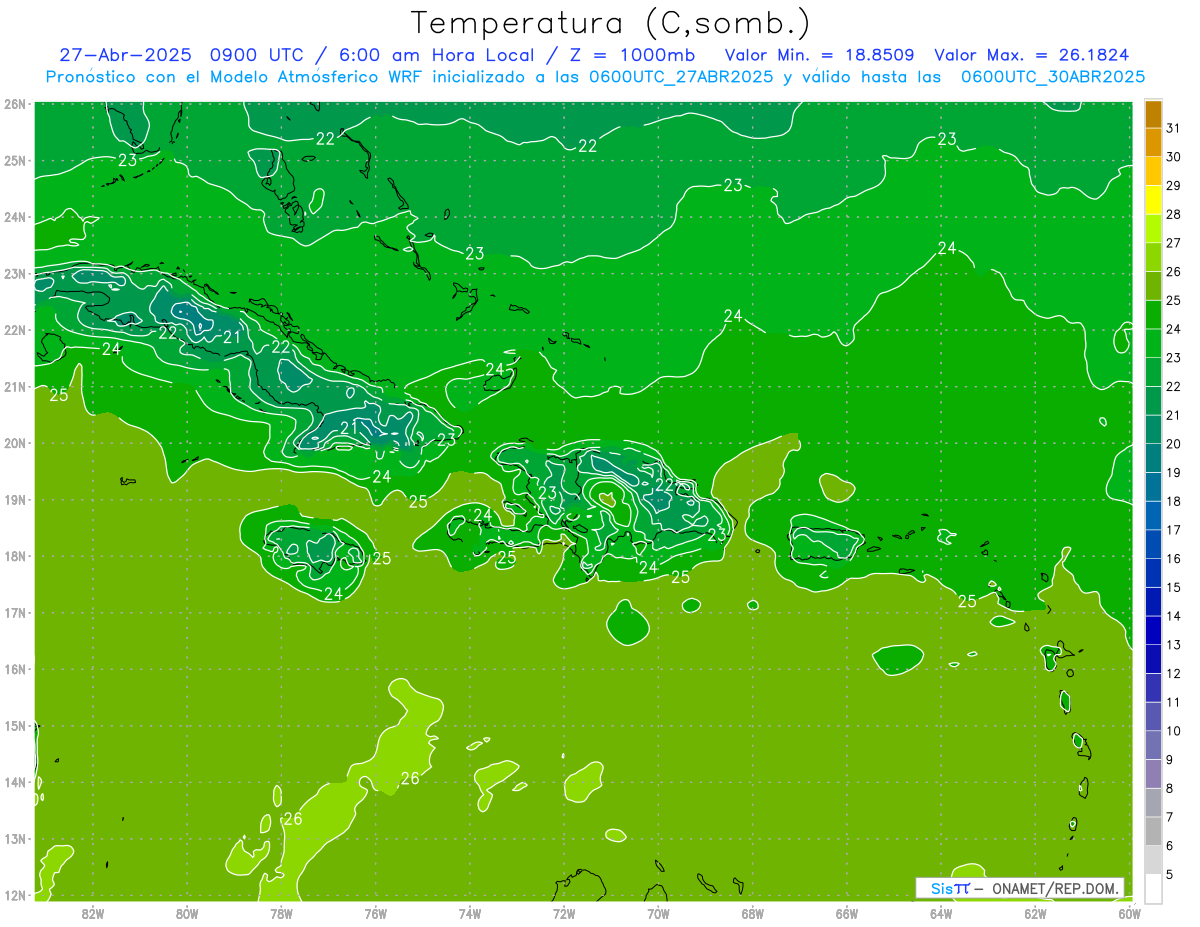Click the '82W' longitude axis label
1200x927 pixels.
(x=93, y=913)
